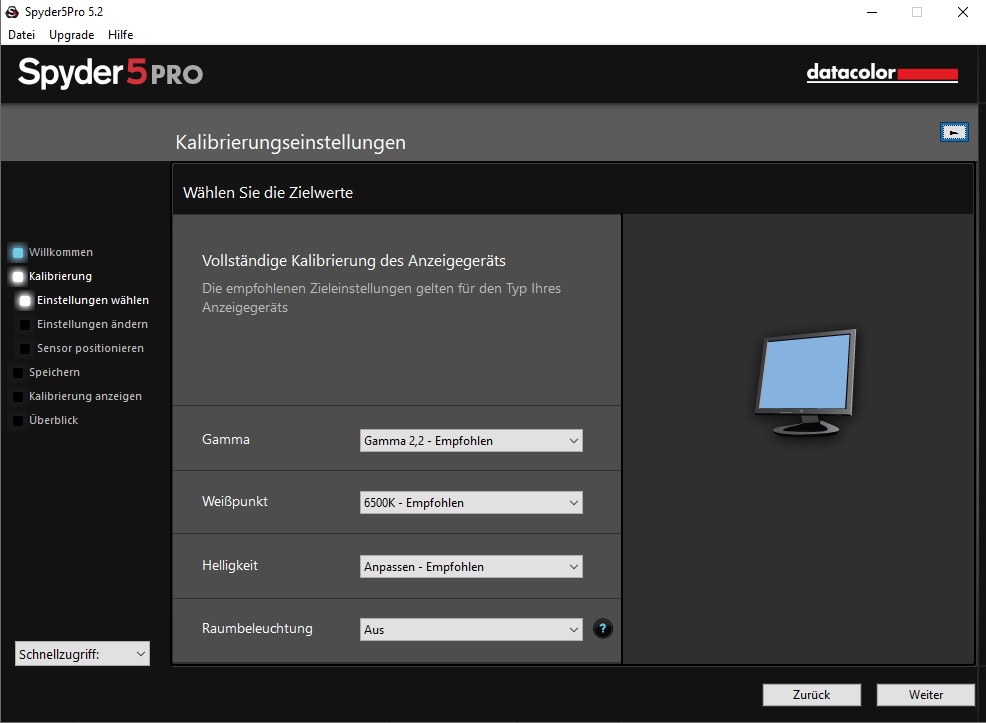Click 'Wählen Sie die Zielwerte' text
This screenshot has width=986, height=723.
268,192
